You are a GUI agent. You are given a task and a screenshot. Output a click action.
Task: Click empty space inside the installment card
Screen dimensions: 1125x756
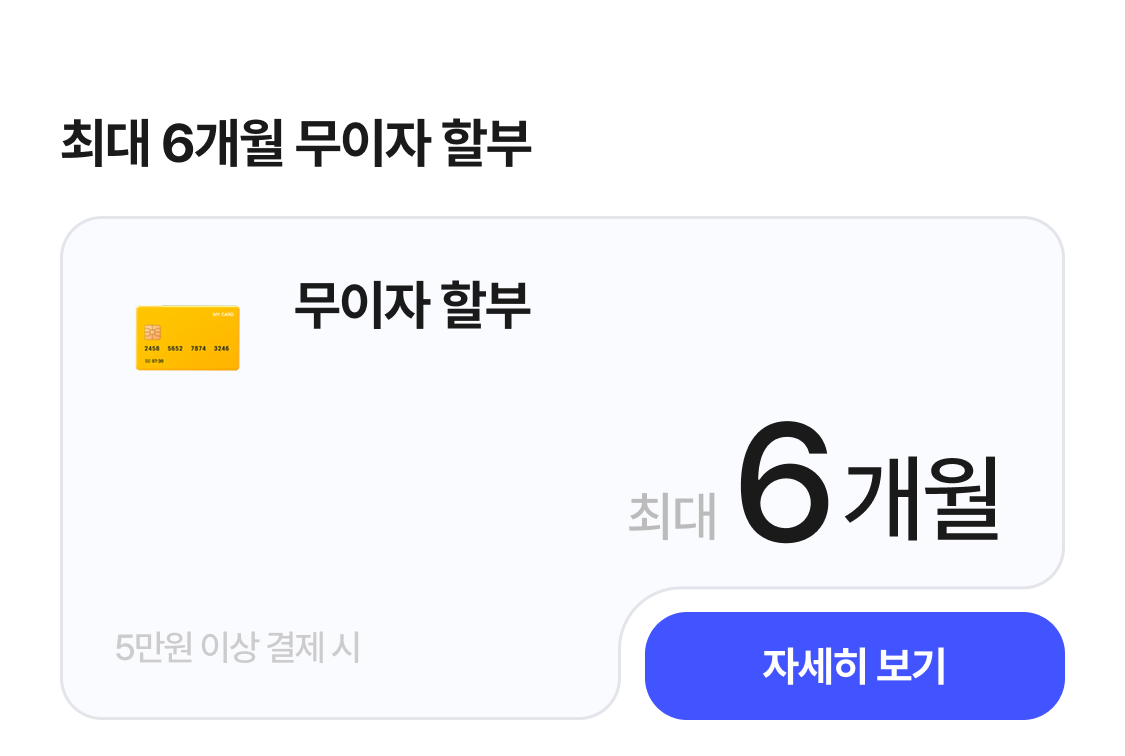pyautogui.click(x=400, y=480)
